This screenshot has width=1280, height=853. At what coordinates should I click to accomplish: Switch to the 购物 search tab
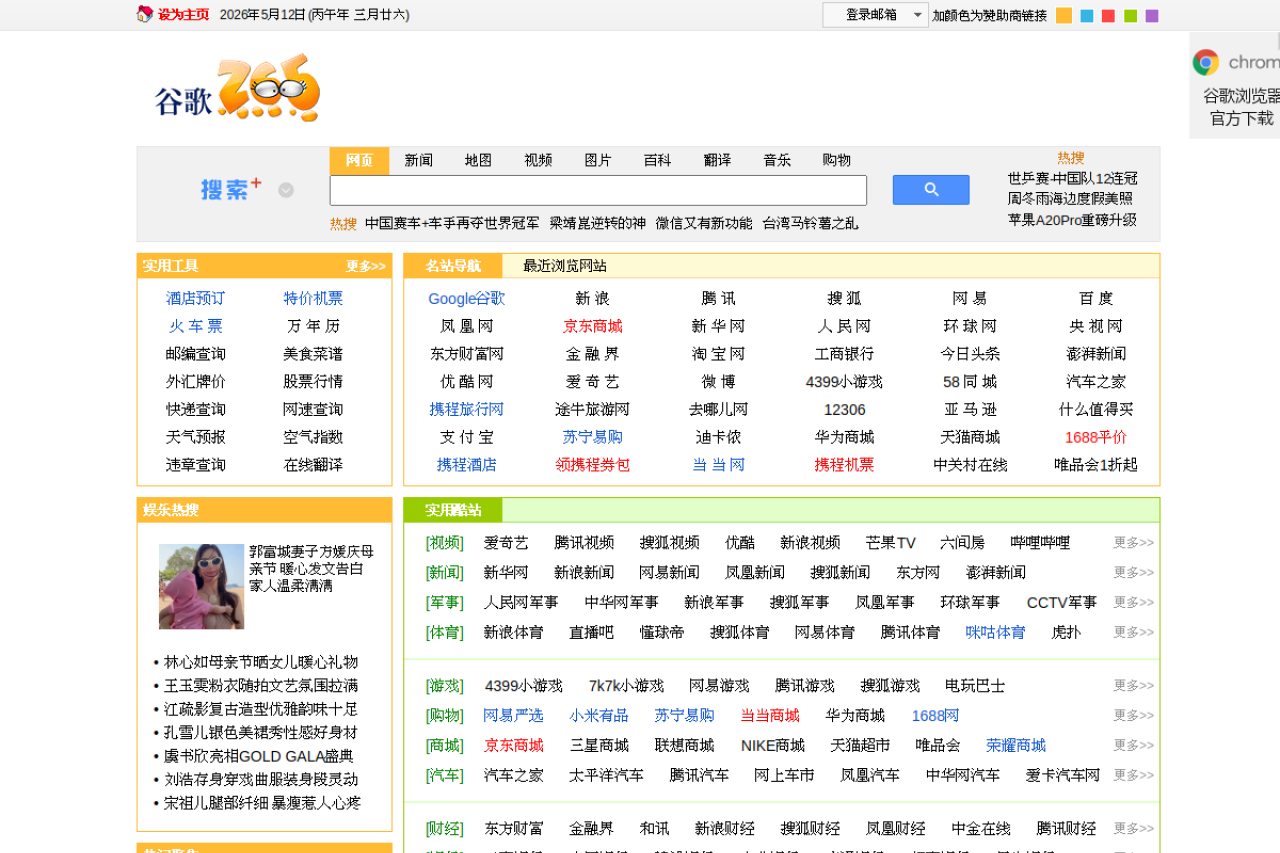[837, 160]
